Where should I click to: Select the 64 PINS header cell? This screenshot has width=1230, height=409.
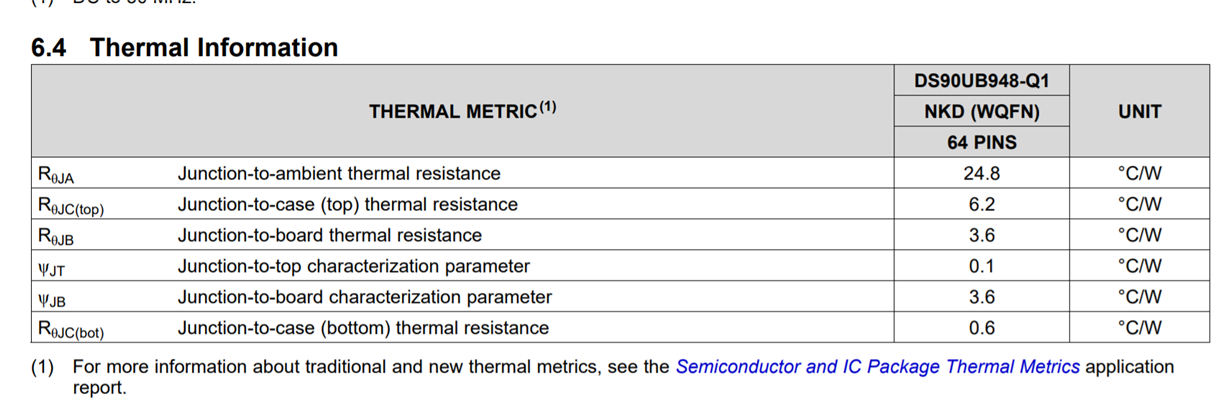(981, 143)
